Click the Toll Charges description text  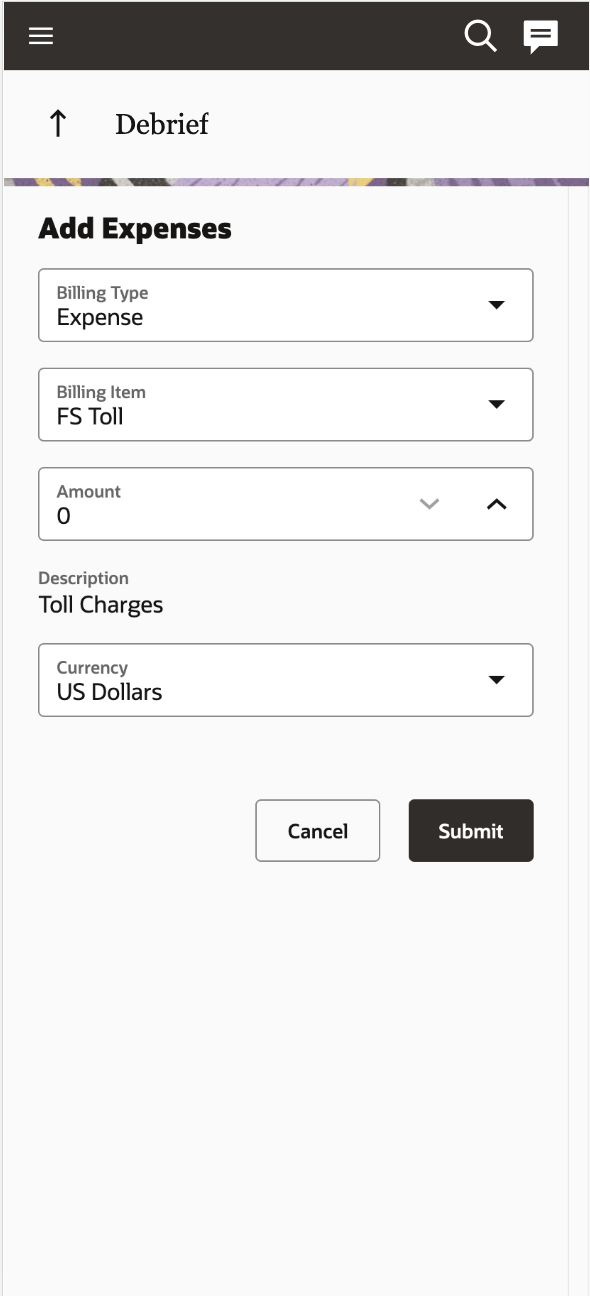[101, 605]
